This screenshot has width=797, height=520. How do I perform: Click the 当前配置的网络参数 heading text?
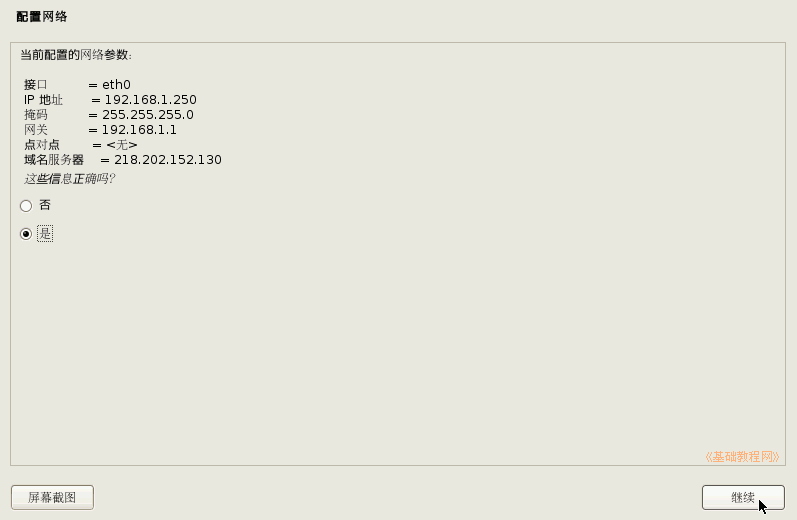76,55
